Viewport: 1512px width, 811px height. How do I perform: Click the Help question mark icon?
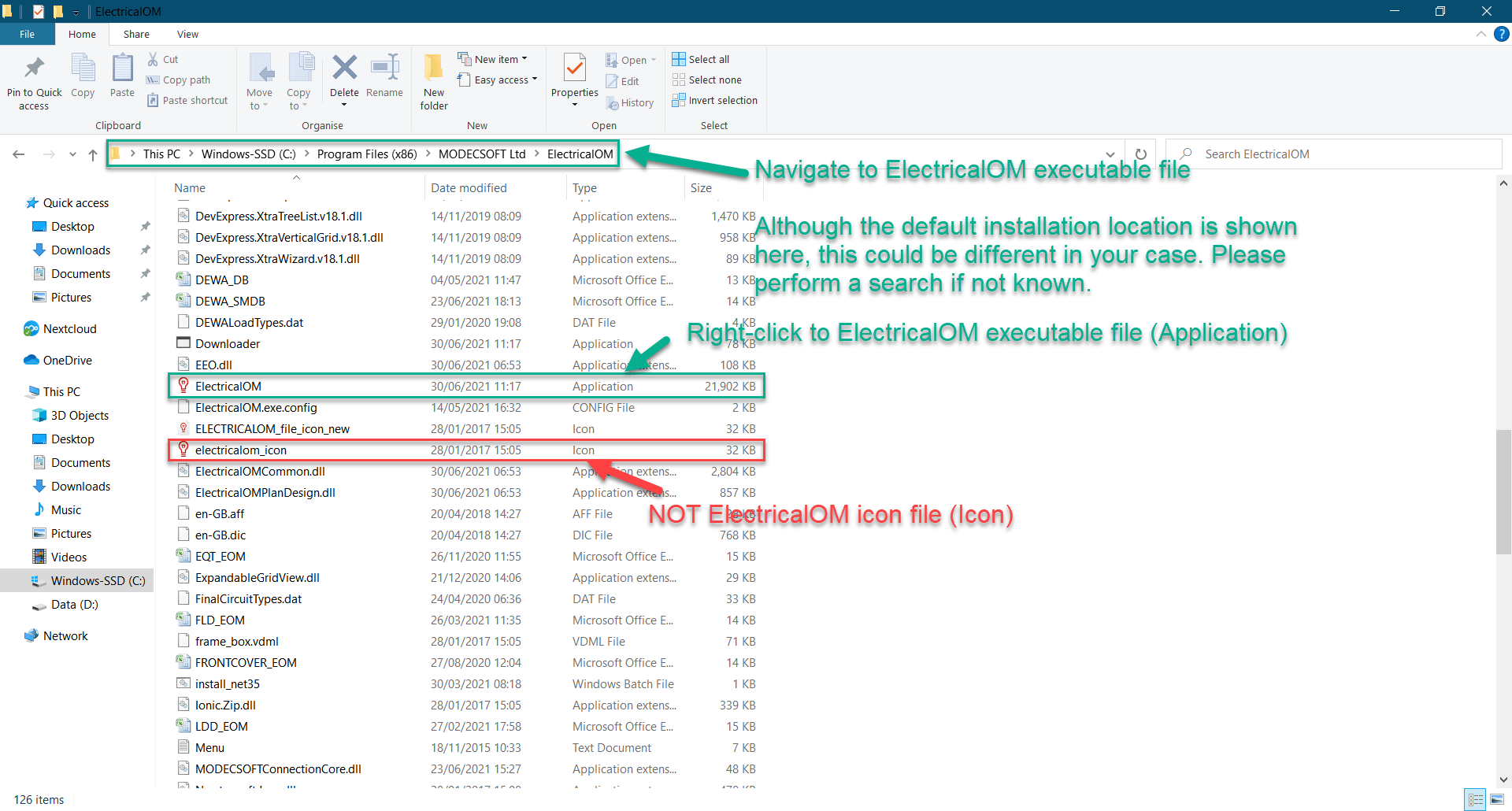point(1502,34)
